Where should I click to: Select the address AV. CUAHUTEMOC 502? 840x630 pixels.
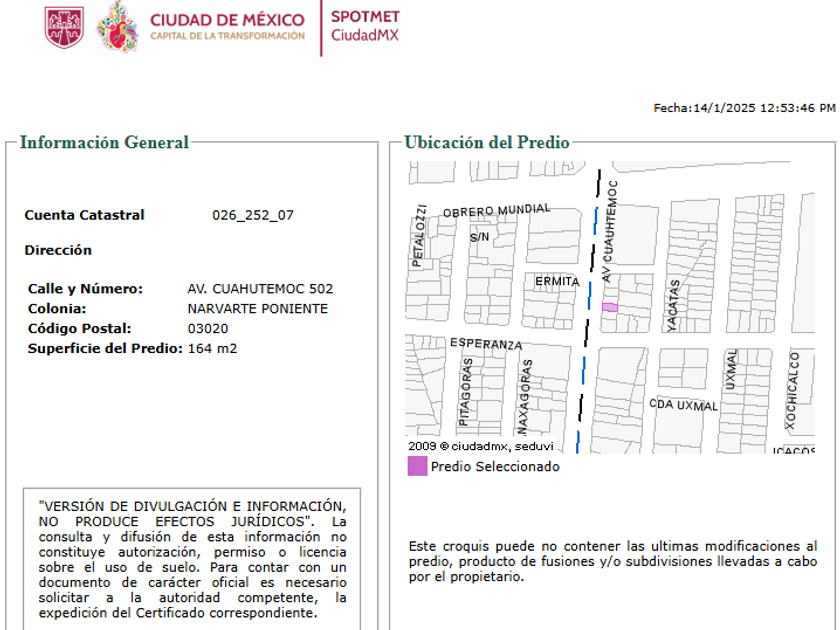[260, 289]
